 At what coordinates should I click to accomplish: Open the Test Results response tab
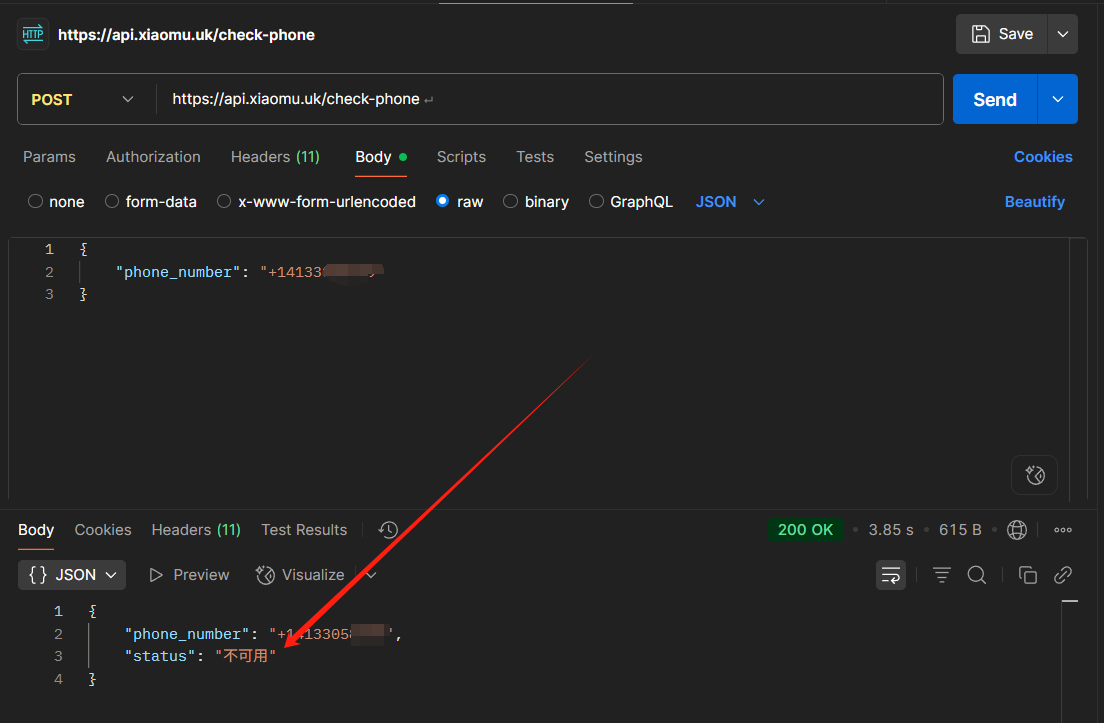click(304, 530)
